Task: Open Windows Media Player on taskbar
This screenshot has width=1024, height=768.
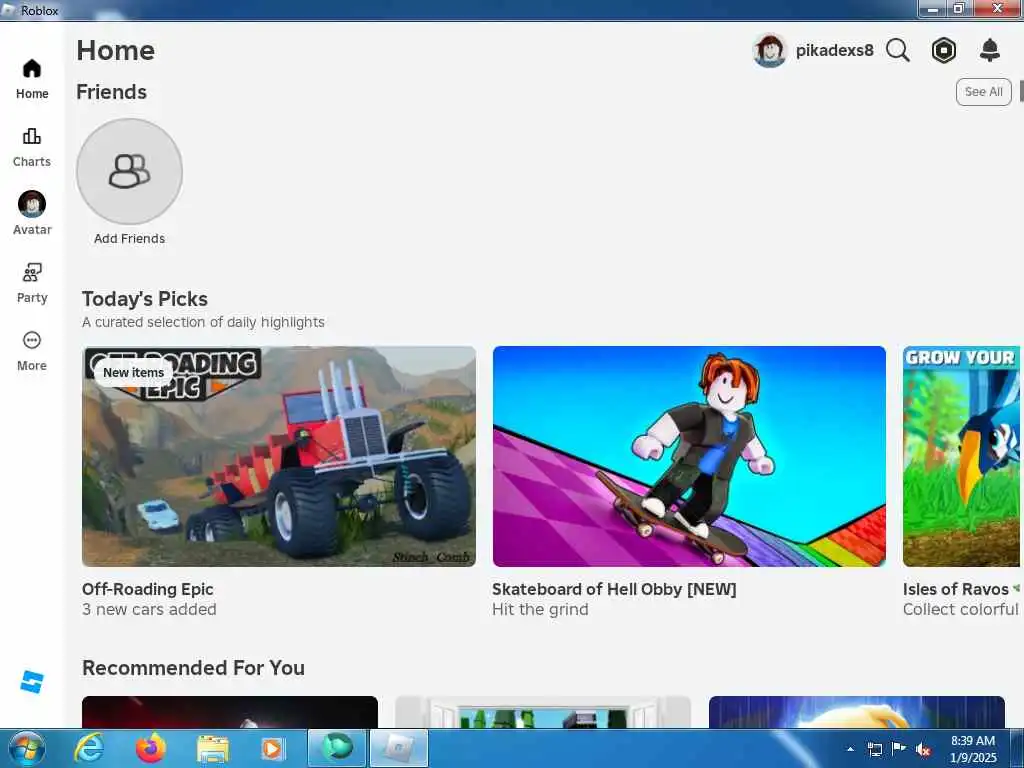Action: pyautogui.click(x=272, y=749)
